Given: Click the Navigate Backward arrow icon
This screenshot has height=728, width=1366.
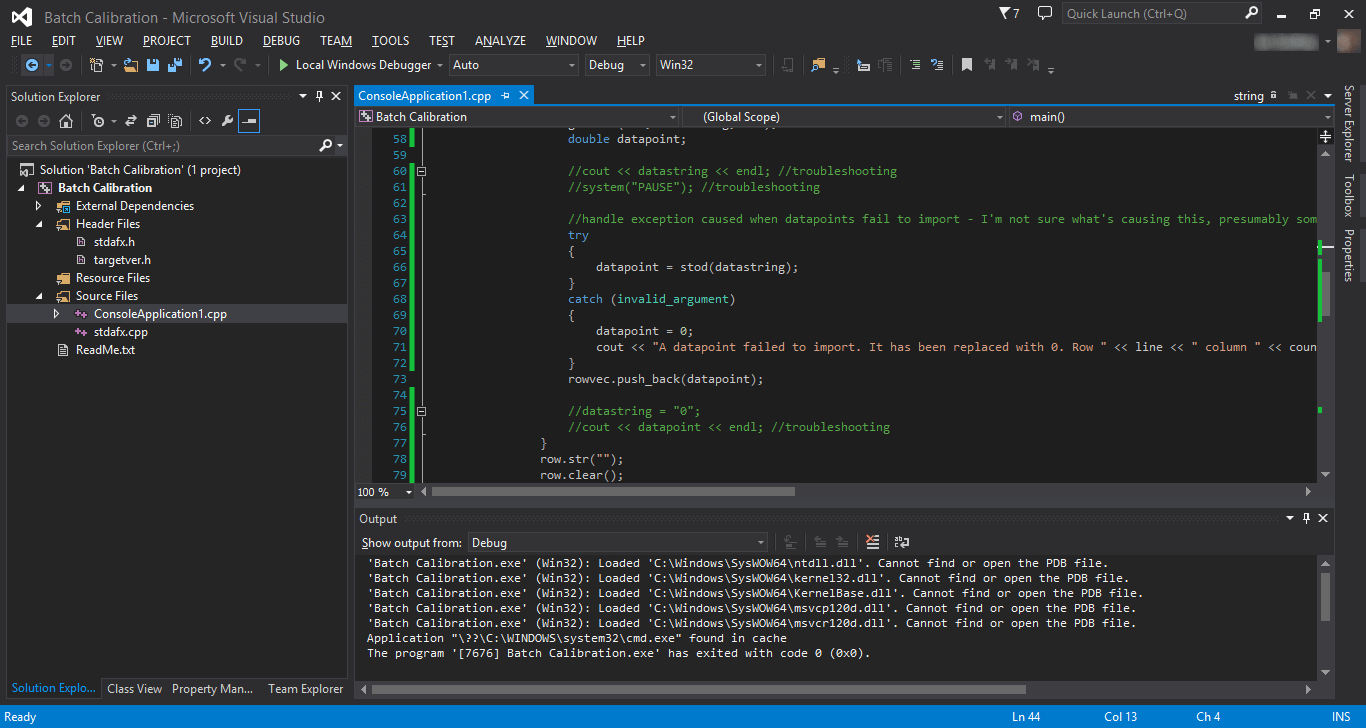Looking at the screenshot, I should click(33, 64).
